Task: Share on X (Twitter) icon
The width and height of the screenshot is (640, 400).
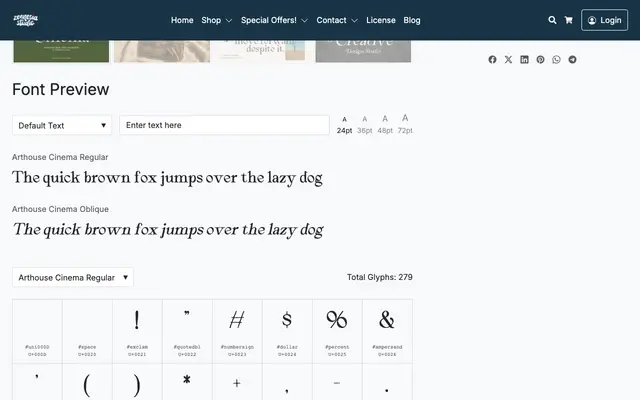Action: coord(508,60)
